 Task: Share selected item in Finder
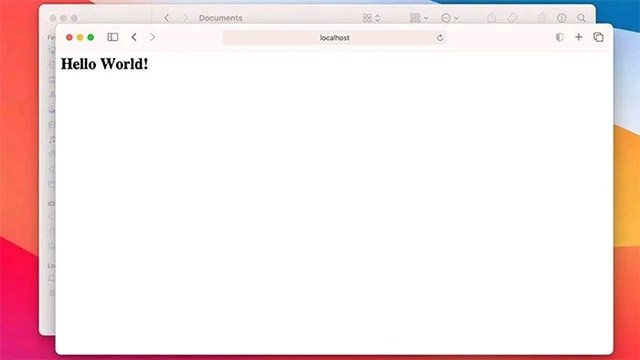pyautogui.click(x=492, y=18)
